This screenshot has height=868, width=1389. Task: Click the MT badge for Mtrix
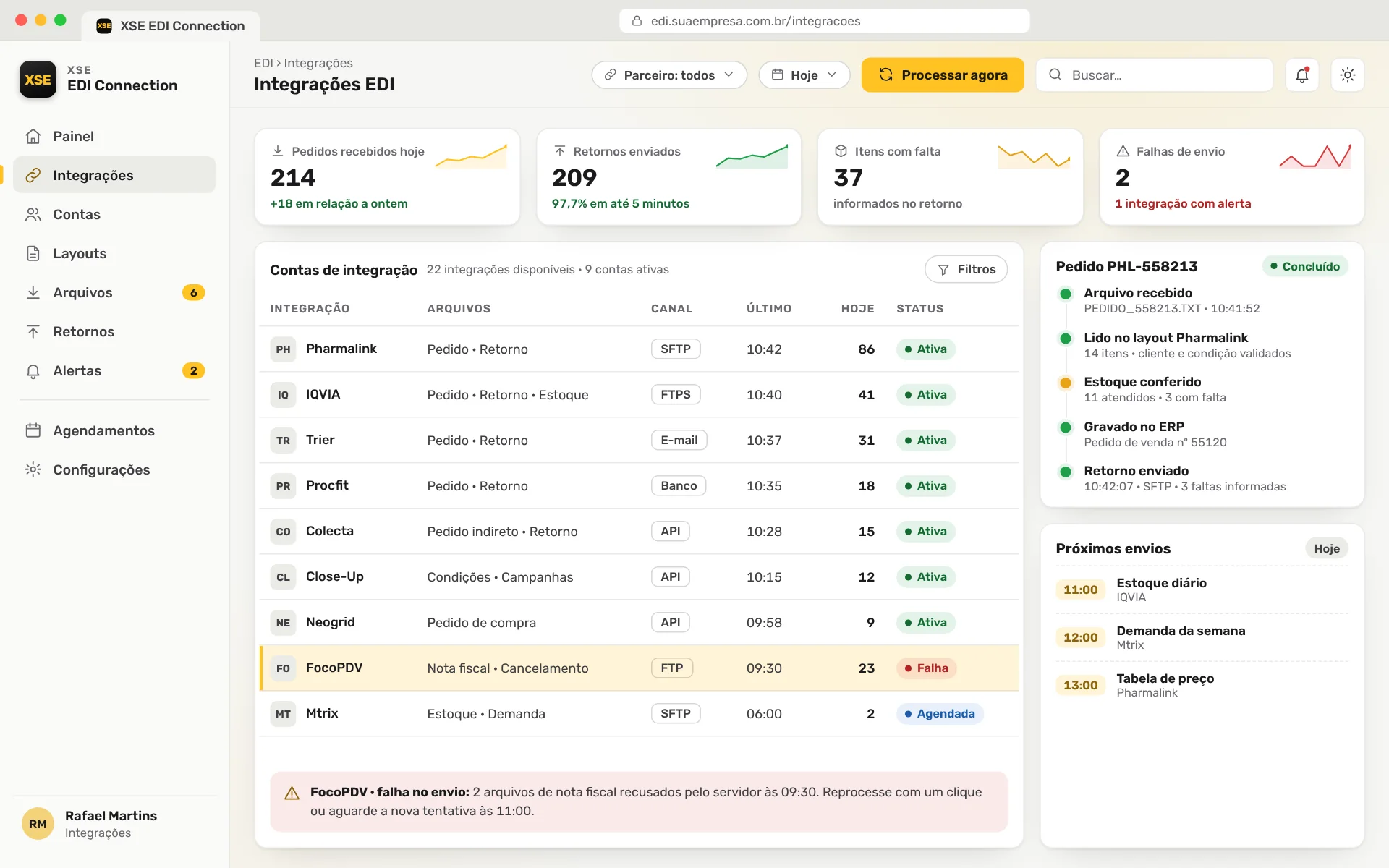[x=283, y=714]
